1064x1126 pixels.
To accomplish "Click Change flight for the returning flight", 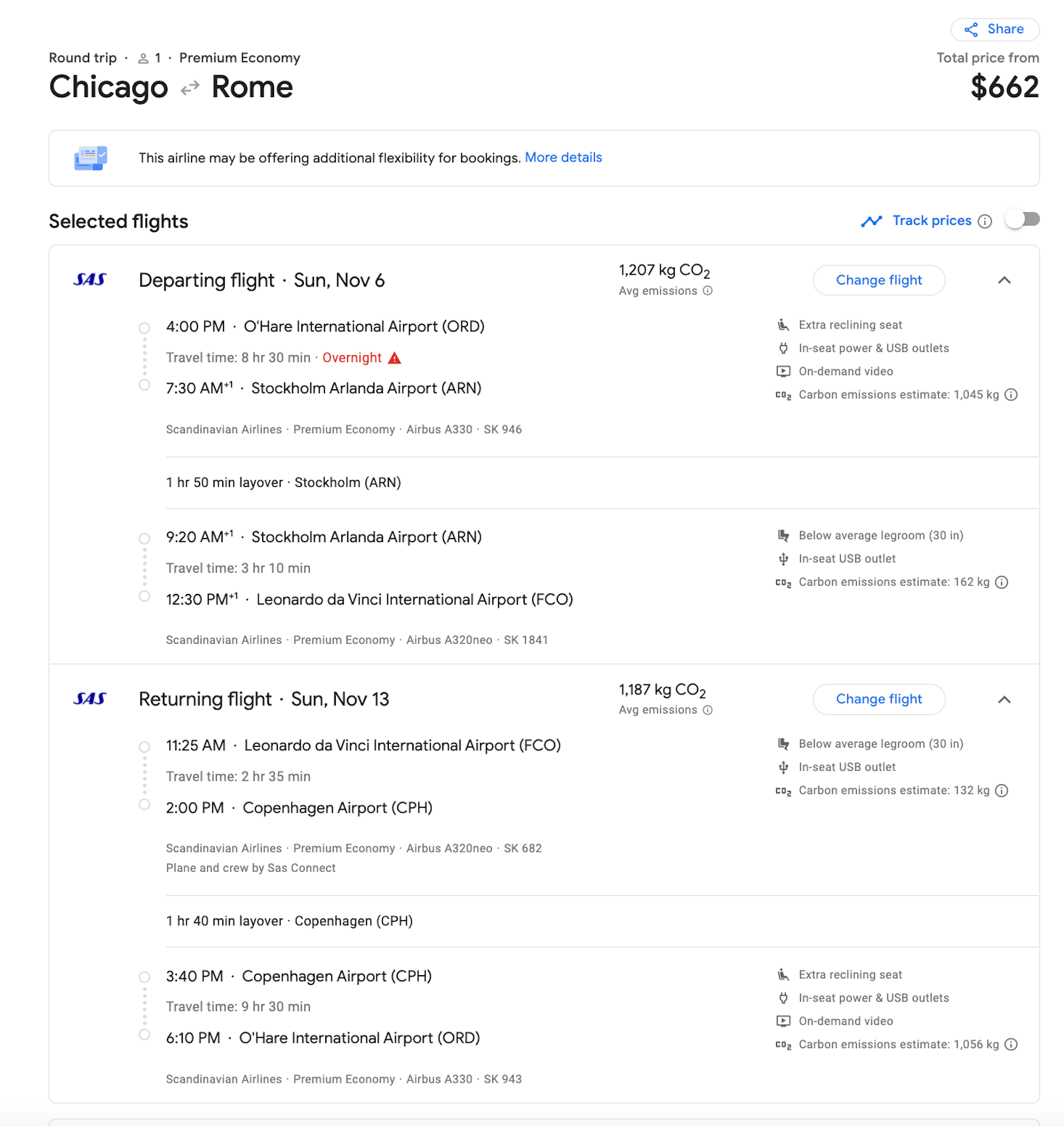I will pos(878,699).
